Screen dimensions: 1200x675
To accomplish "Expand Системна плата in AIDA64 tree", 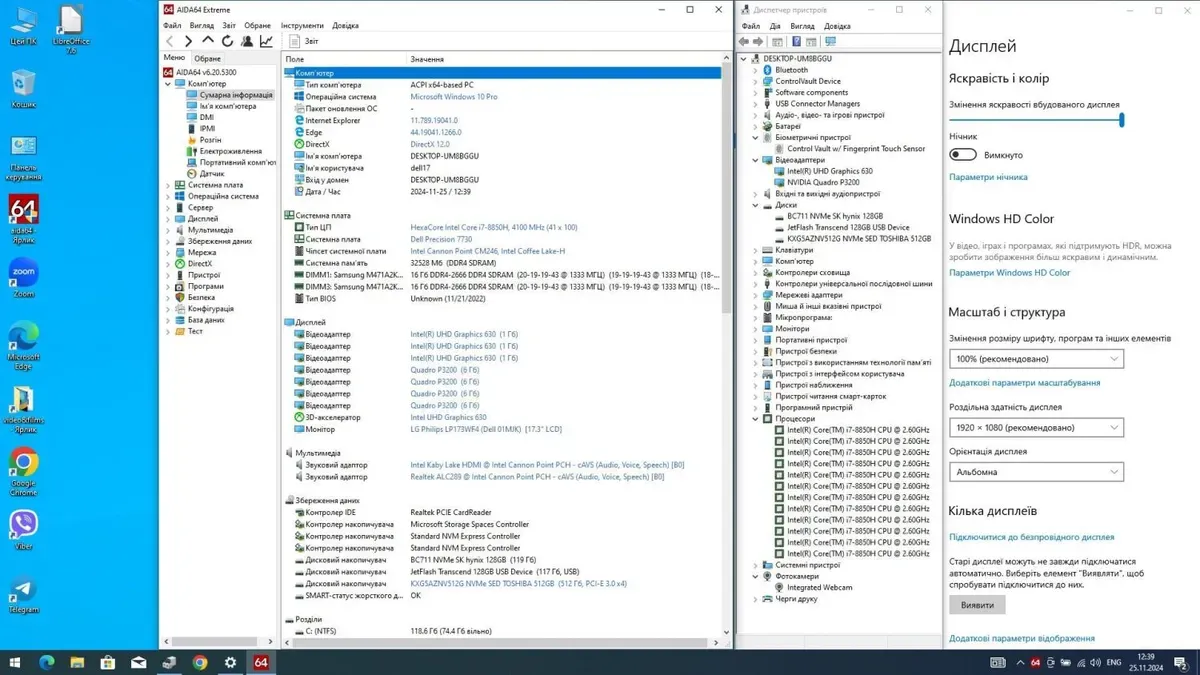I will pos(169,185).
